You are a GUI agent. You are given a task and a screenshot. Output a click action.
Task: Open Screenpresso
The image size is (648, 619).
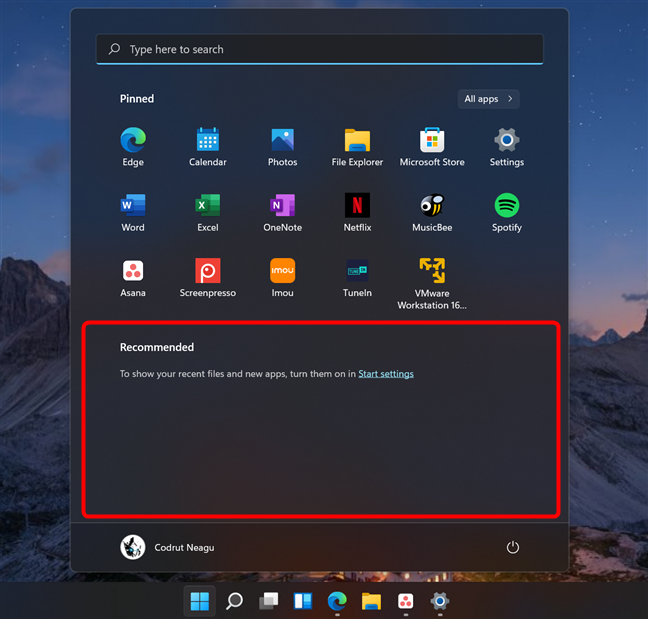(x=207, y=278)
